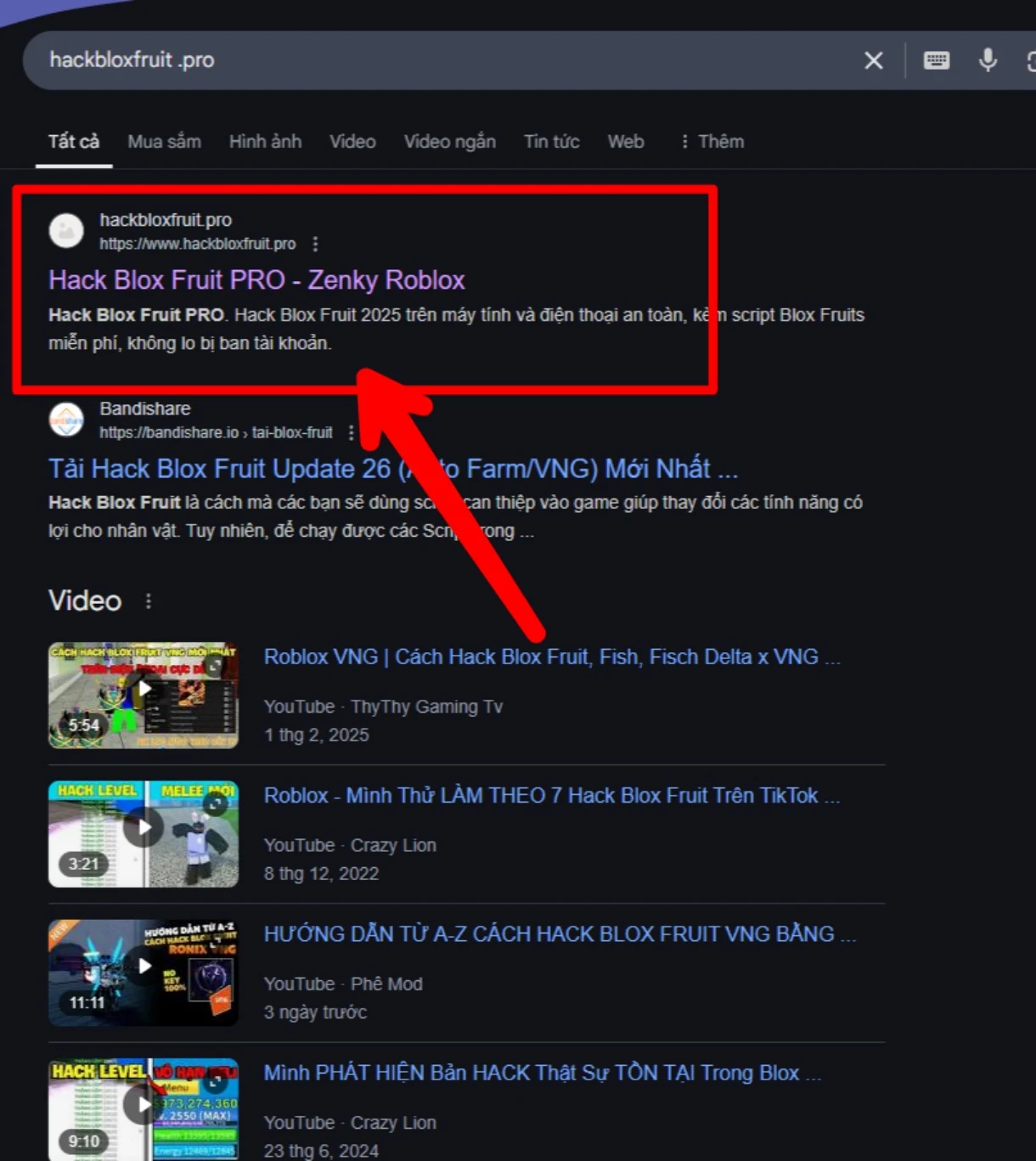Image resolution: width=1036 pixels, height=1161 pixels.
Task: Open the Mình Thử LÀM THEO 7 Hack video link
Action: pyautogui.click(x=552, y=795)
